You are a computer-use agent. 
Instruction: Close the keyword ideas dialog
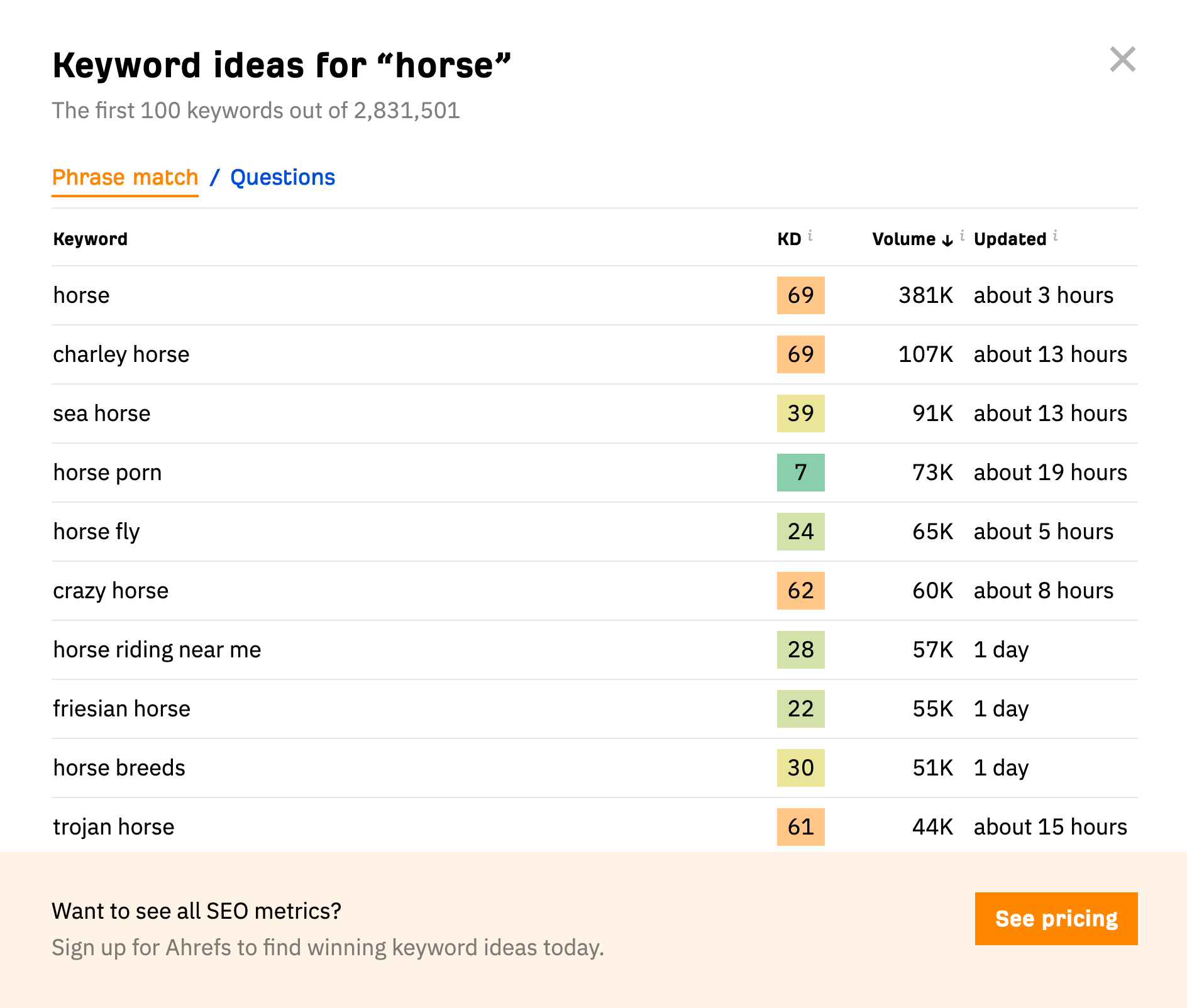point(1122,60)
